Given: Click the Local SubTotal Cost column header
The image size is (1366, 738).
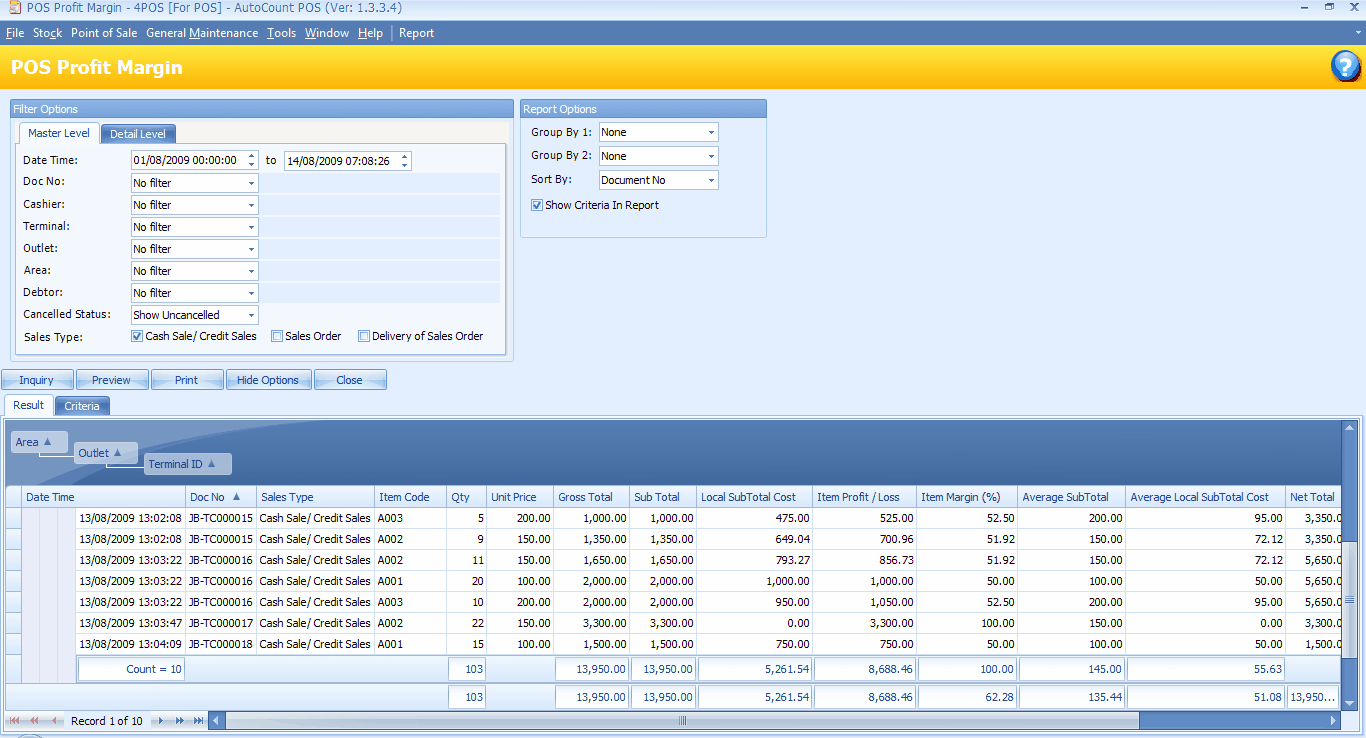Looking at the screenshot, I should (755, 497).
